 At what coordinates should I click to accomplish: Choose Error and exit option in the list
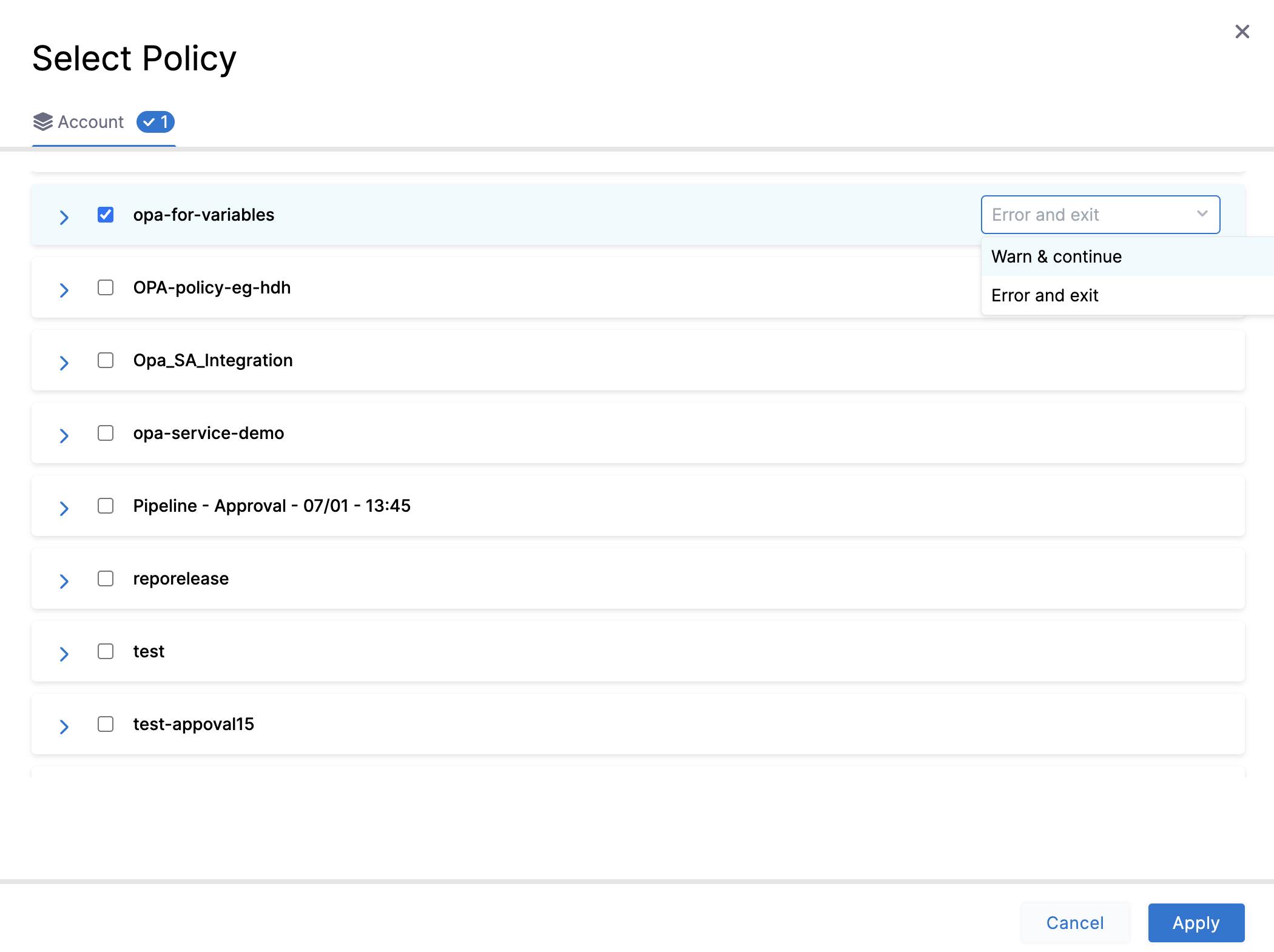tap(1045, 295)
